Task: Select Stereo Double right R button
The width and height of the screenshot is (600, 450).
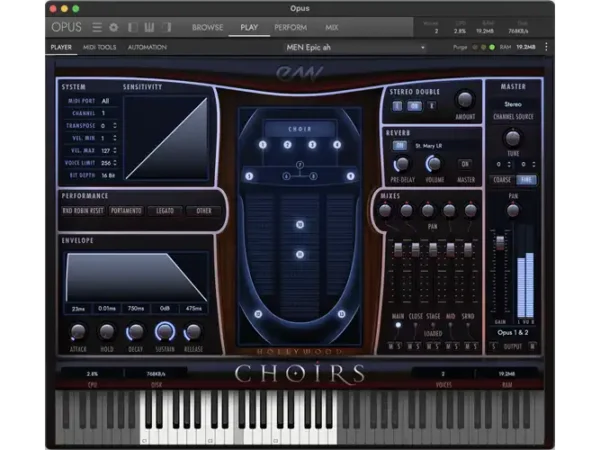Action: 432,106
